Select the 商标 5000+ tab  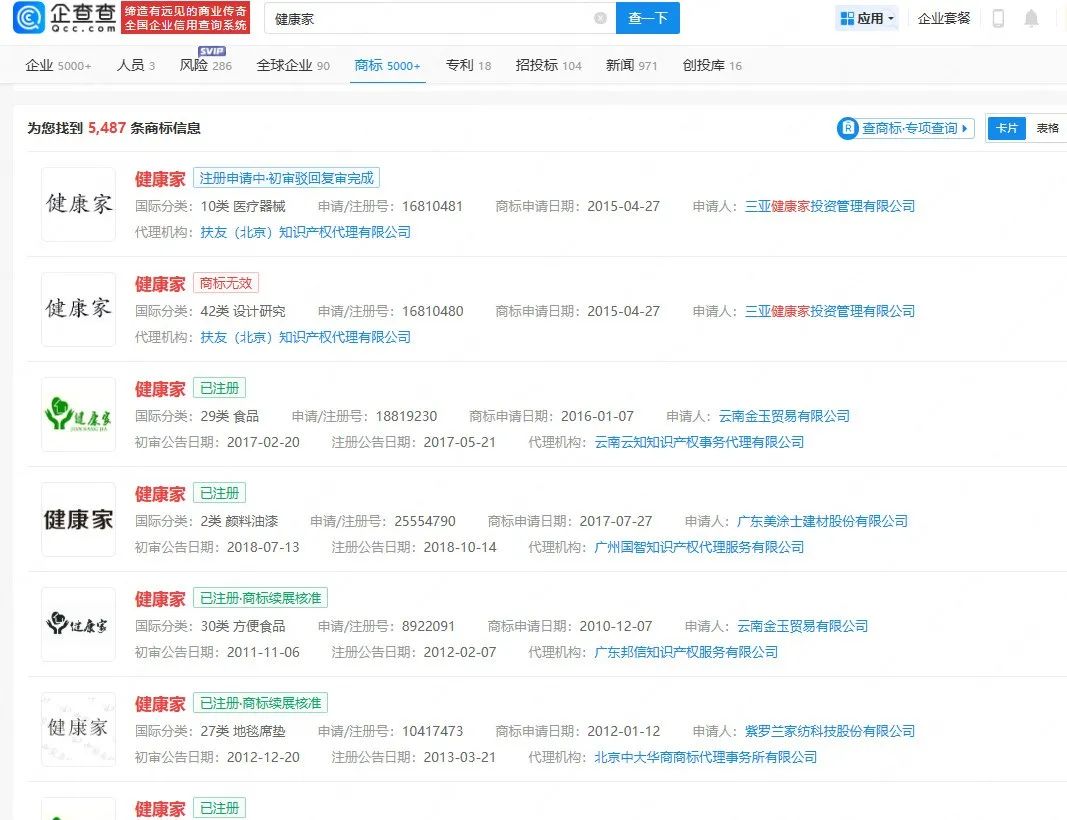(x=387, y=65)
